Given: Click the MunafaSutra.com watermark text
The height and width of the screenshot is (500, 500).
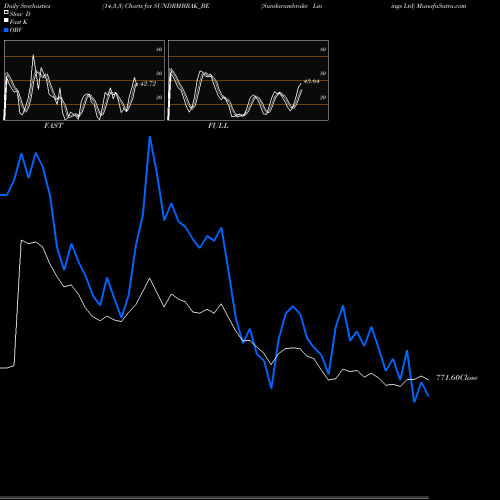Looking at the screenshot, I should [441, 6].
